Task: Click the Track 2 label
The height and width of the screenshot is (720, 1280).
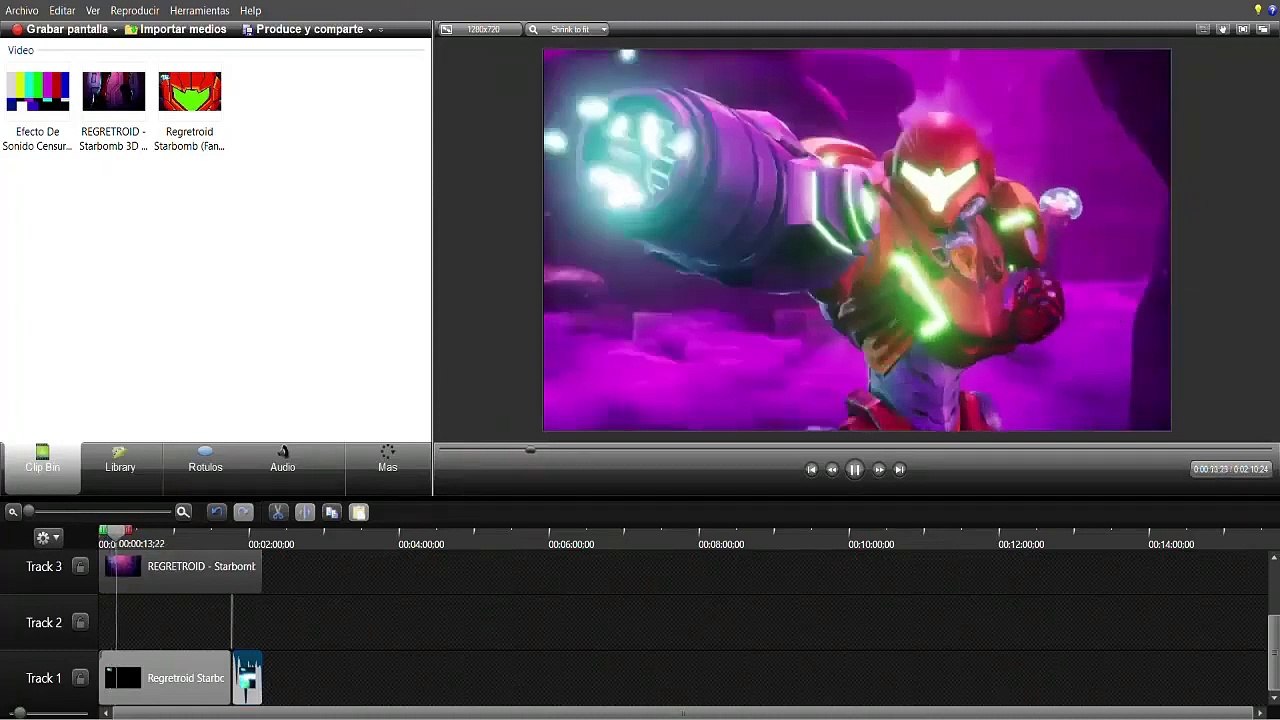Action: tap(44, 623)
